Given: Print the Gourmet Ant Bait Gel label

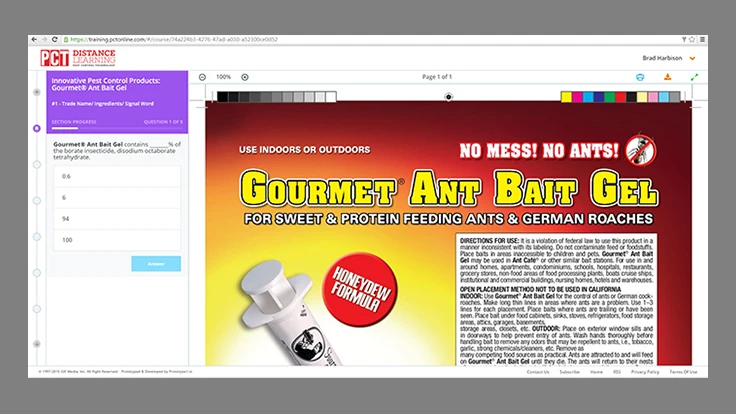Looking at the screenshot, I should 640,77.
